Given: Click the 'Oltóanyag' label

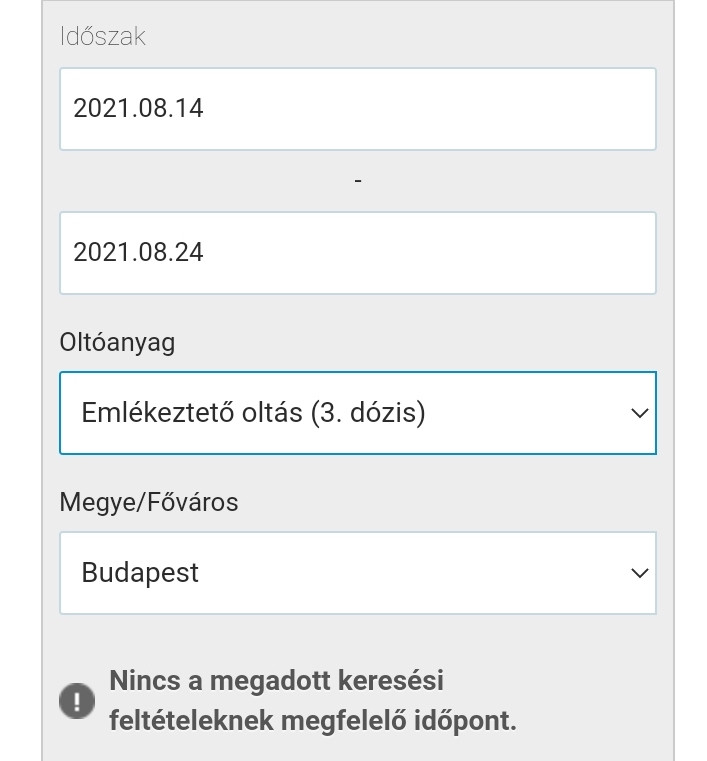Looking at the screenshot, I should [x=117, y=343].
